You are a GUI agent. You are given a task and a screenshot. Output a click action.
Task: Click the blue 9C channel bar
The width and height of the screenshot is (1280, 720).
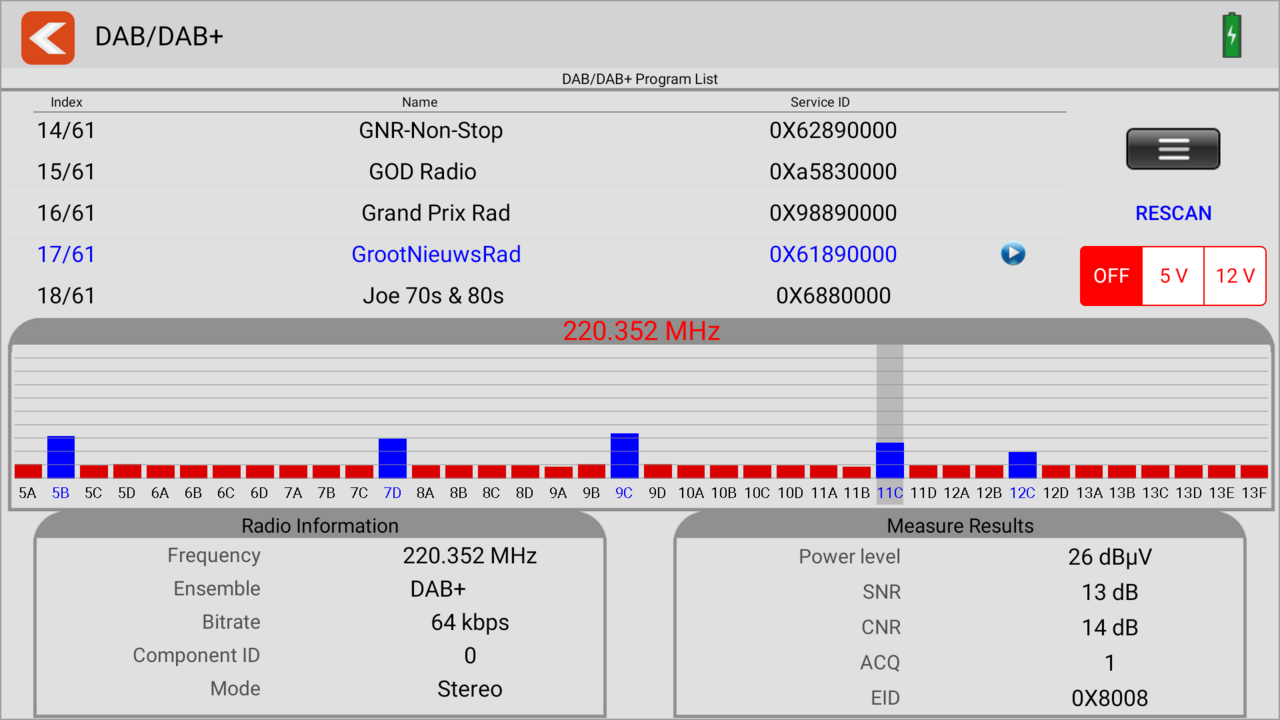point(624,456)
